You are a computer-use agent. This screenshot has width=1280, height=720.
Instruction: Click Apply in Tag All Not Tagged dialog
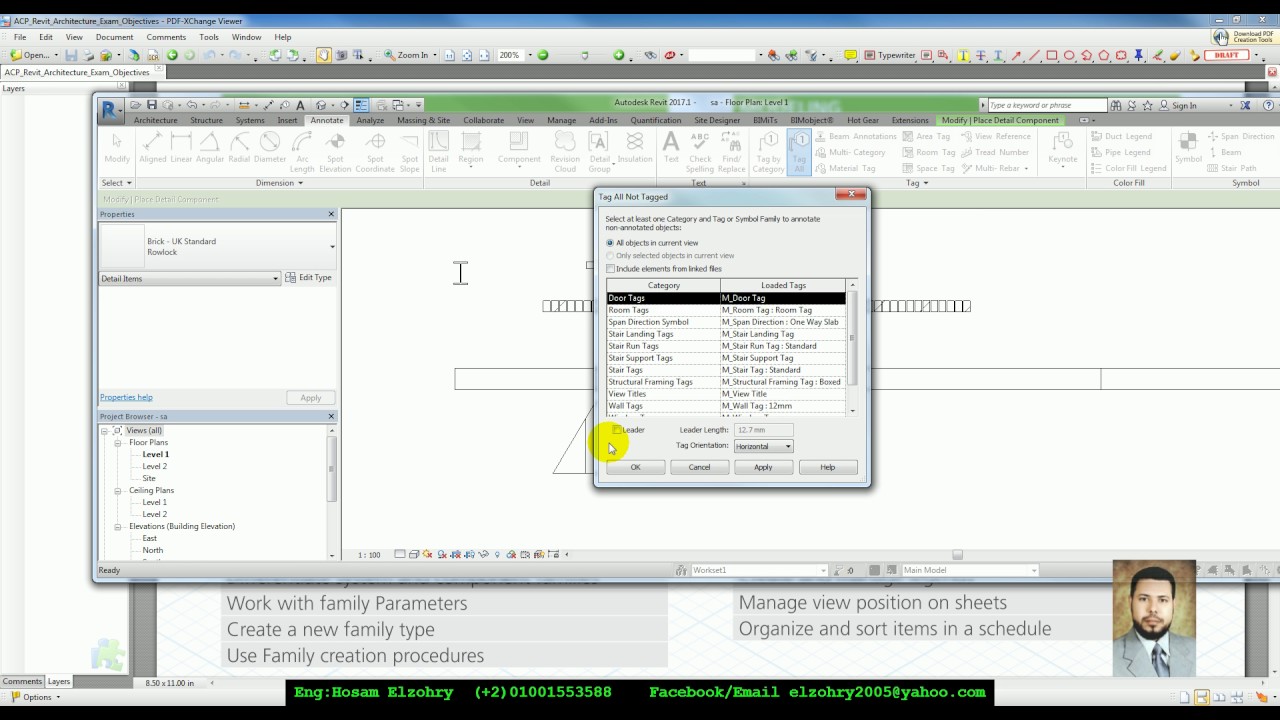click(x=763, y=467)
